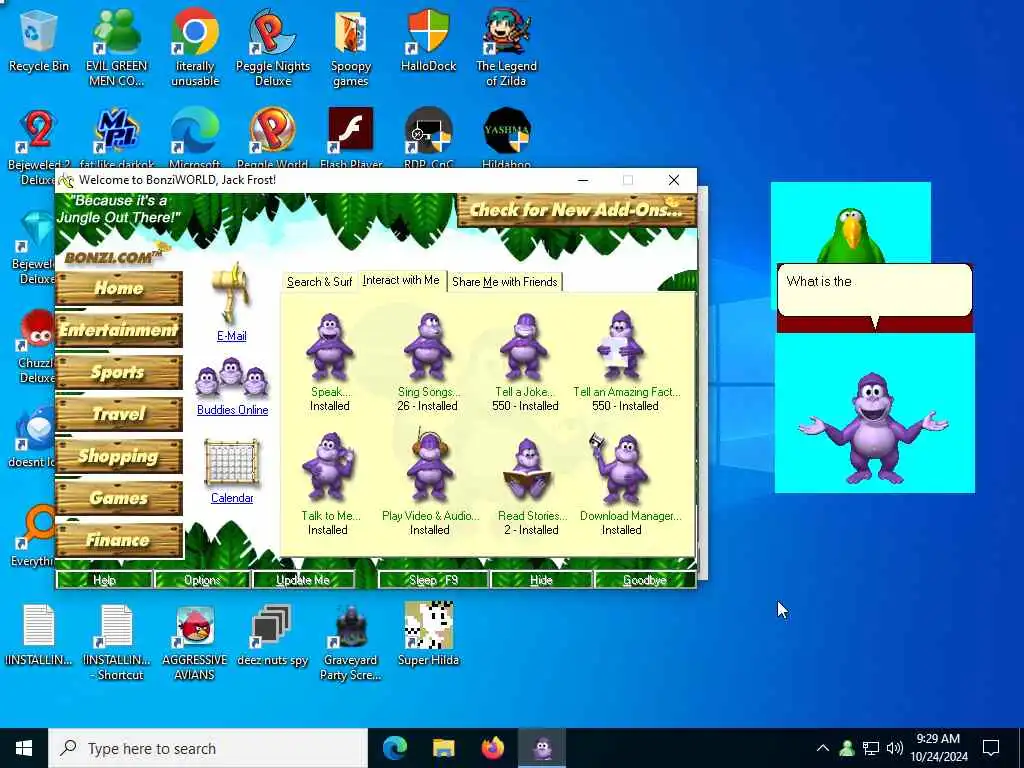The width and height of the screenshot is (1024, 768).
Task: Click the purple Bonzi gorilla desktop character
Action: pos(873,428)
